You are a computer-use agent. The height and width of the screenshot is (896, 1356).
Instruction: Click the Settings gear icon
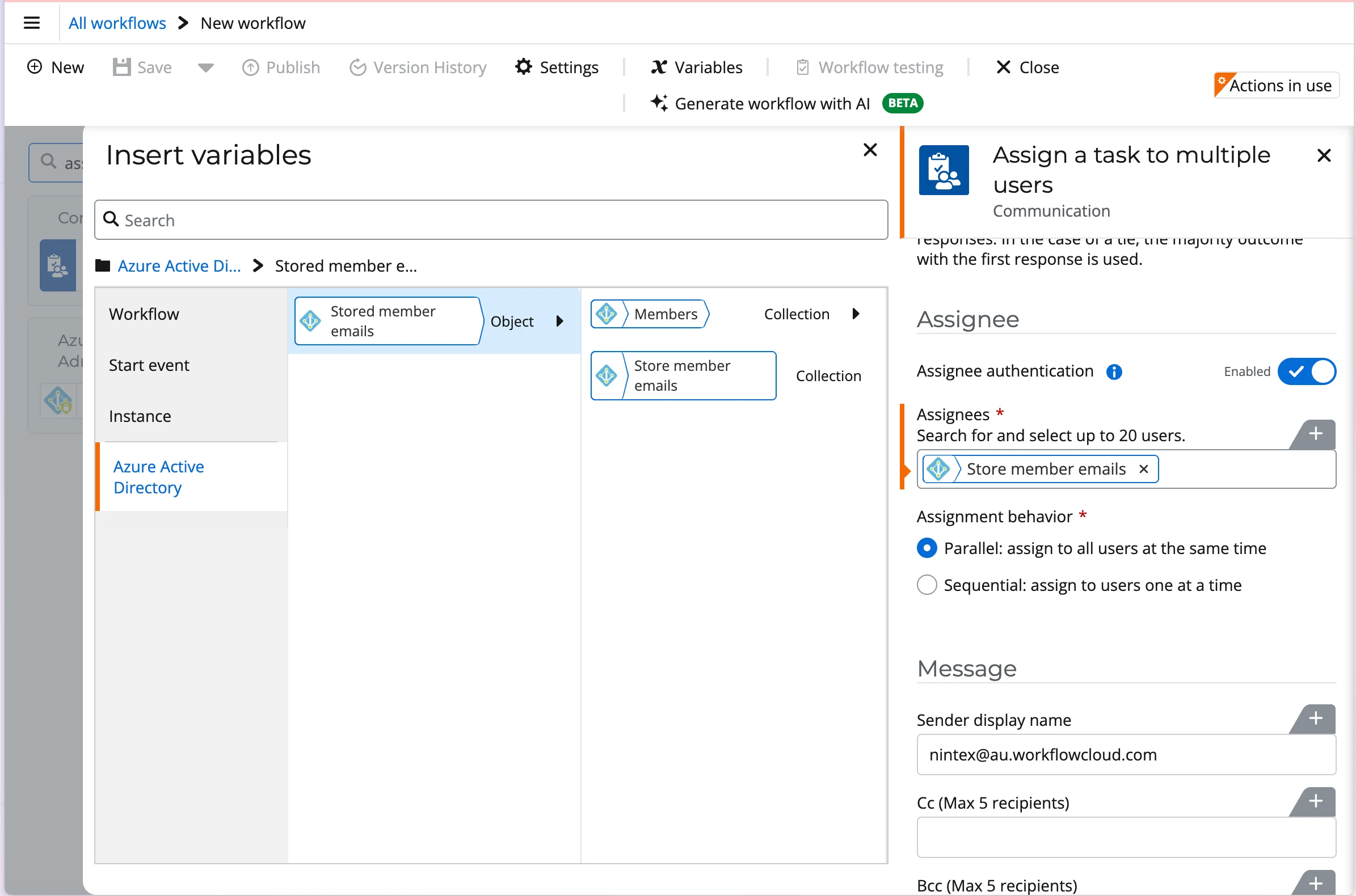(x=523, y=67)
